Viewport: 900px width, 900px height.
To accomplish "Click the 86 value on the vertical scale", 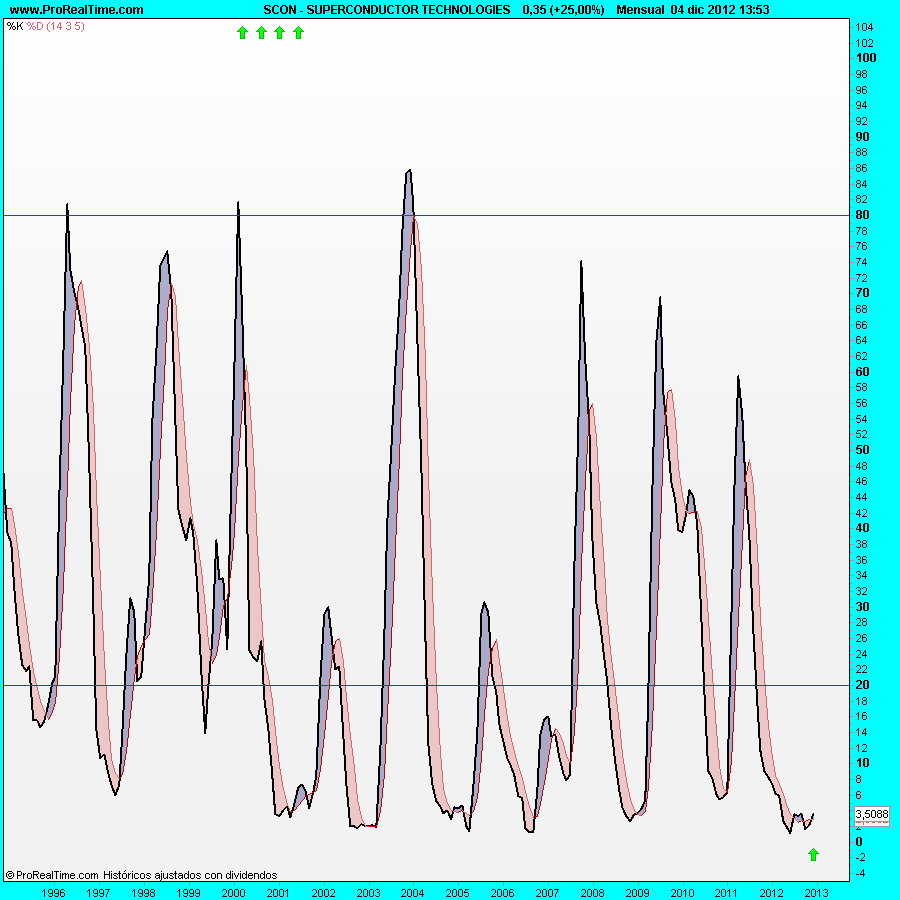I will click(x=861, y=168).
